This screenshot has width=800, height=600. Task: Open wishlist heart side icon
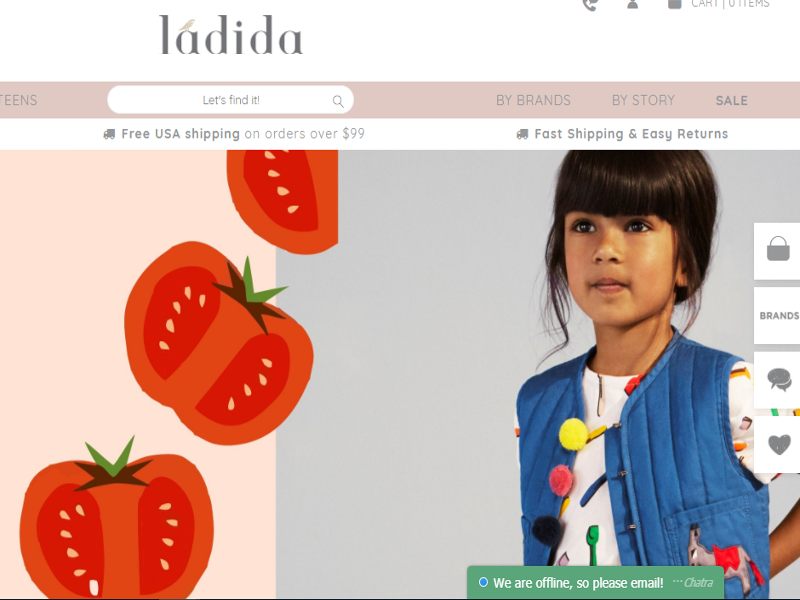[x=778, y=444]
